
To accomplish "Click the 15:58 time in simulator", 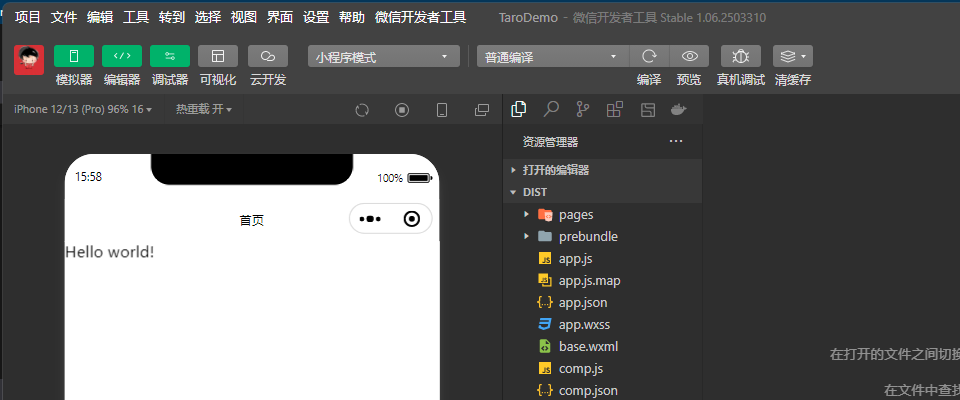I will point(88,177).
